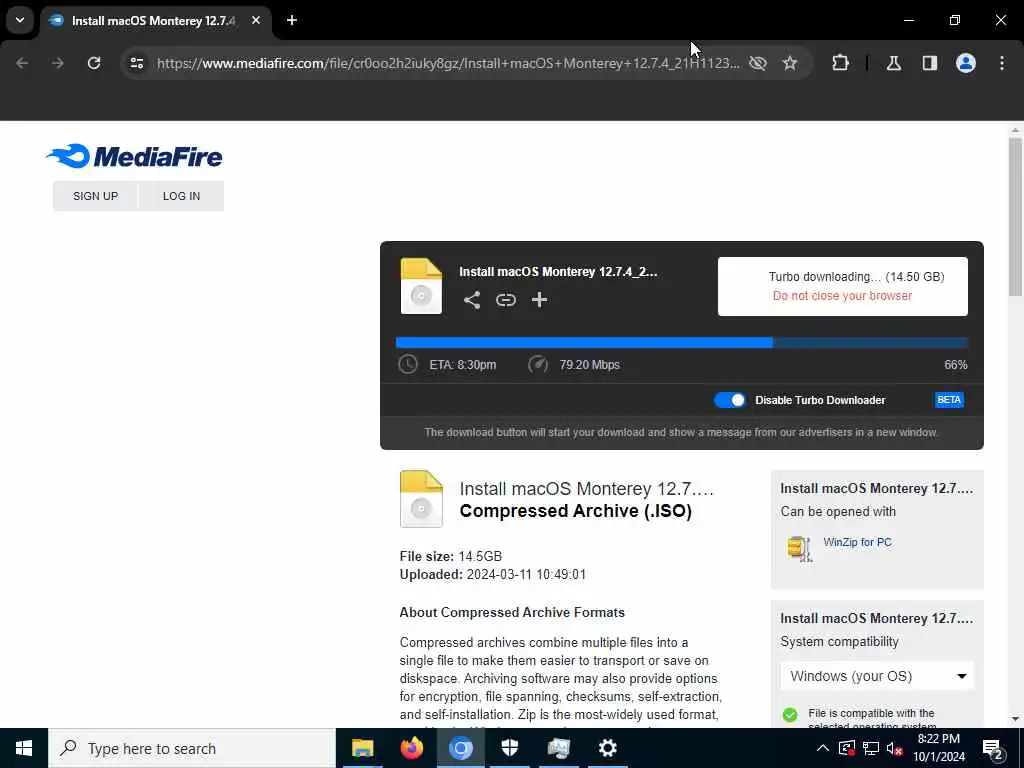Click the BETA badge
Image resolution: width=1024 pixels, height=768 pixels.
[x=949, y=400]
